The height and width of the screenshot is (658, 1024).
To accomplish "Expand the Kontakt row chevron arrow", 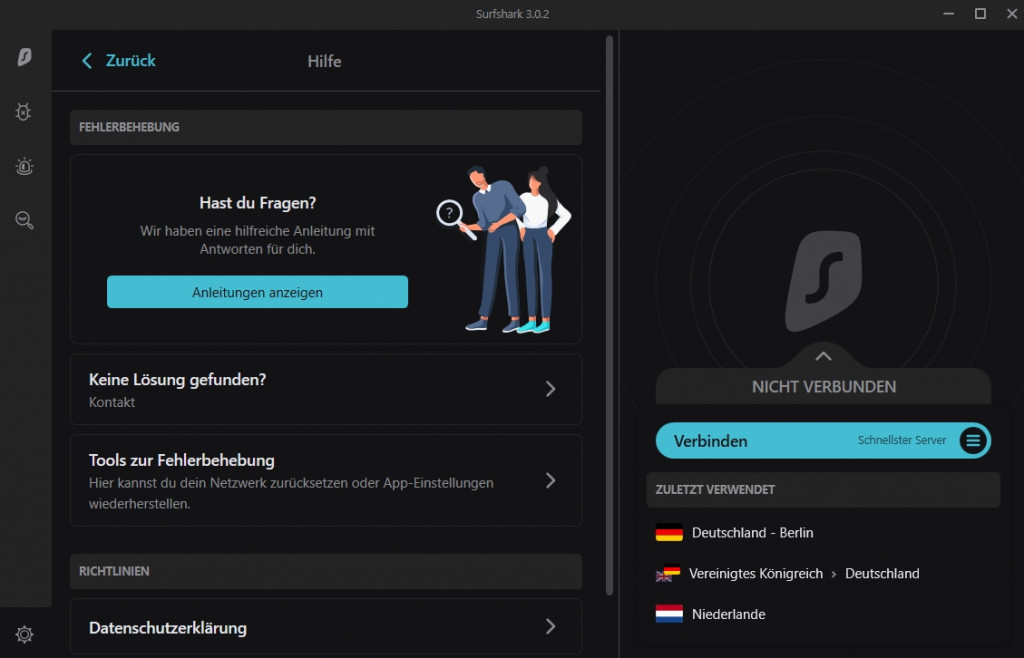I will pos(551,389).
